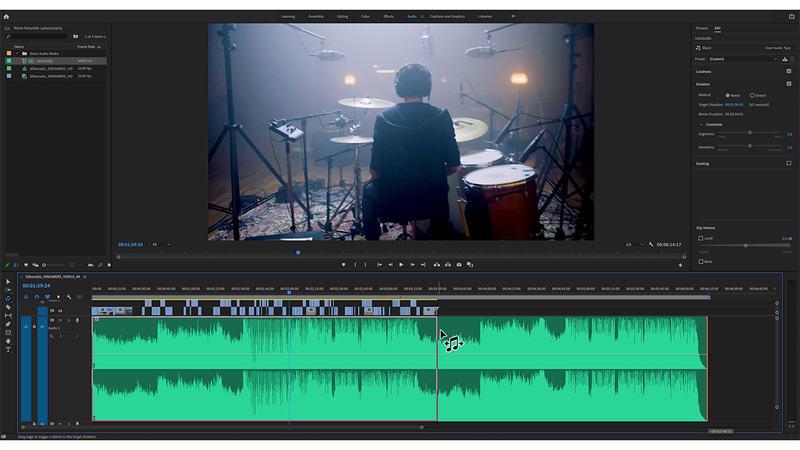Click the project panel search field
The height and width of the screenshot is (450, 800).
coord(37,37)
